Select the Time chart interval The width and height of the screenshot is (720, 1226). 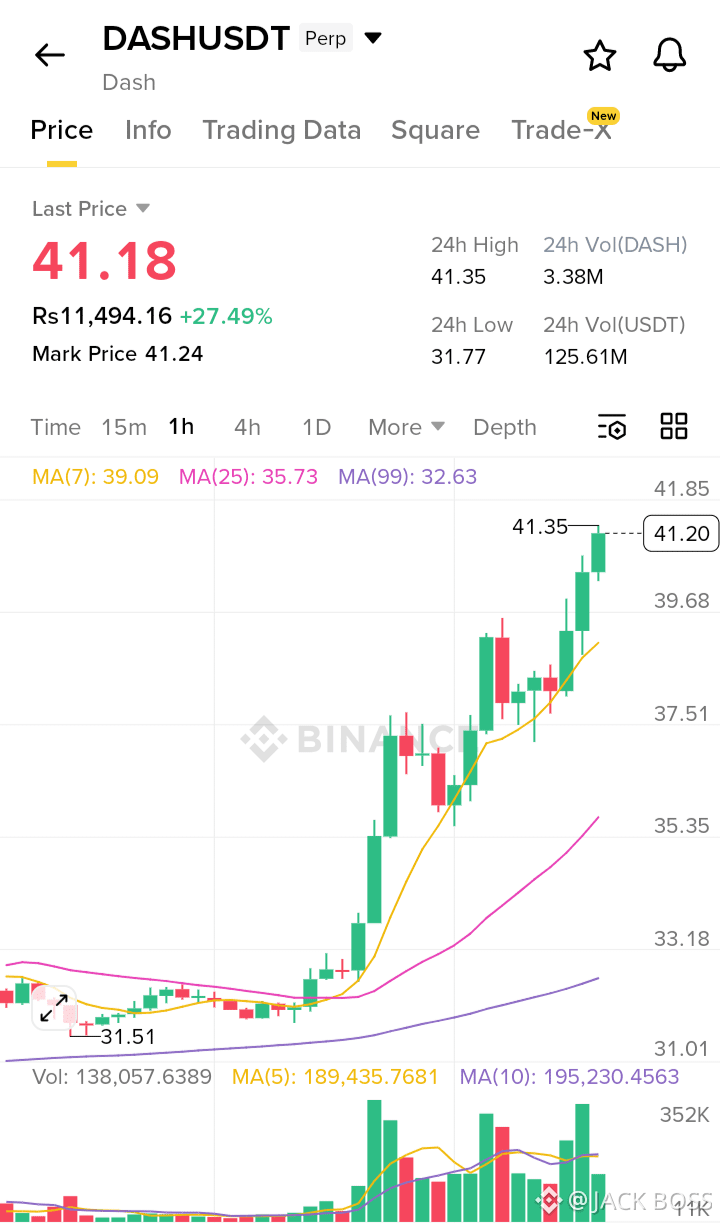coord(56,427)
